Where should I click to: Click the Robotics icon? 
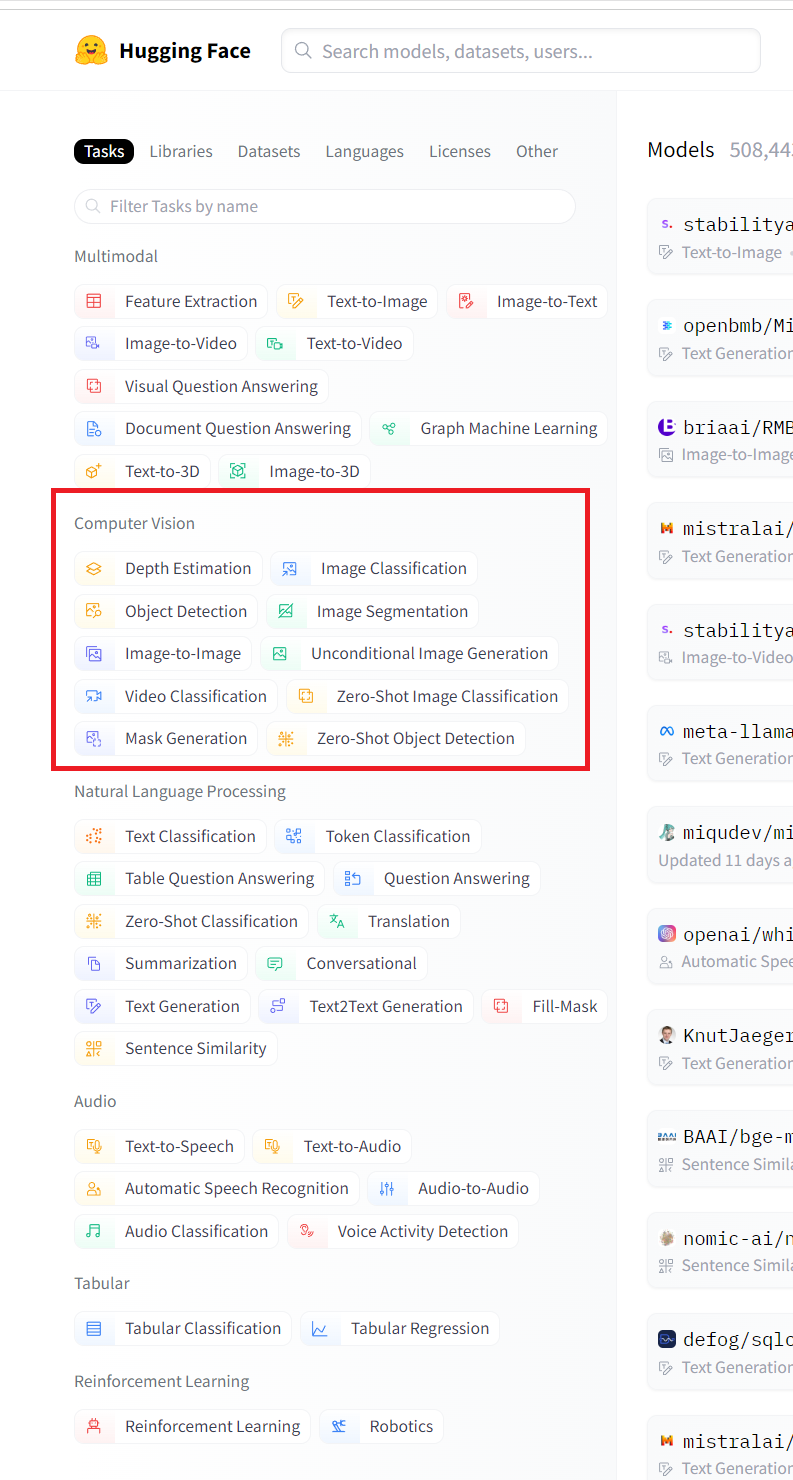click(339, 1426)
